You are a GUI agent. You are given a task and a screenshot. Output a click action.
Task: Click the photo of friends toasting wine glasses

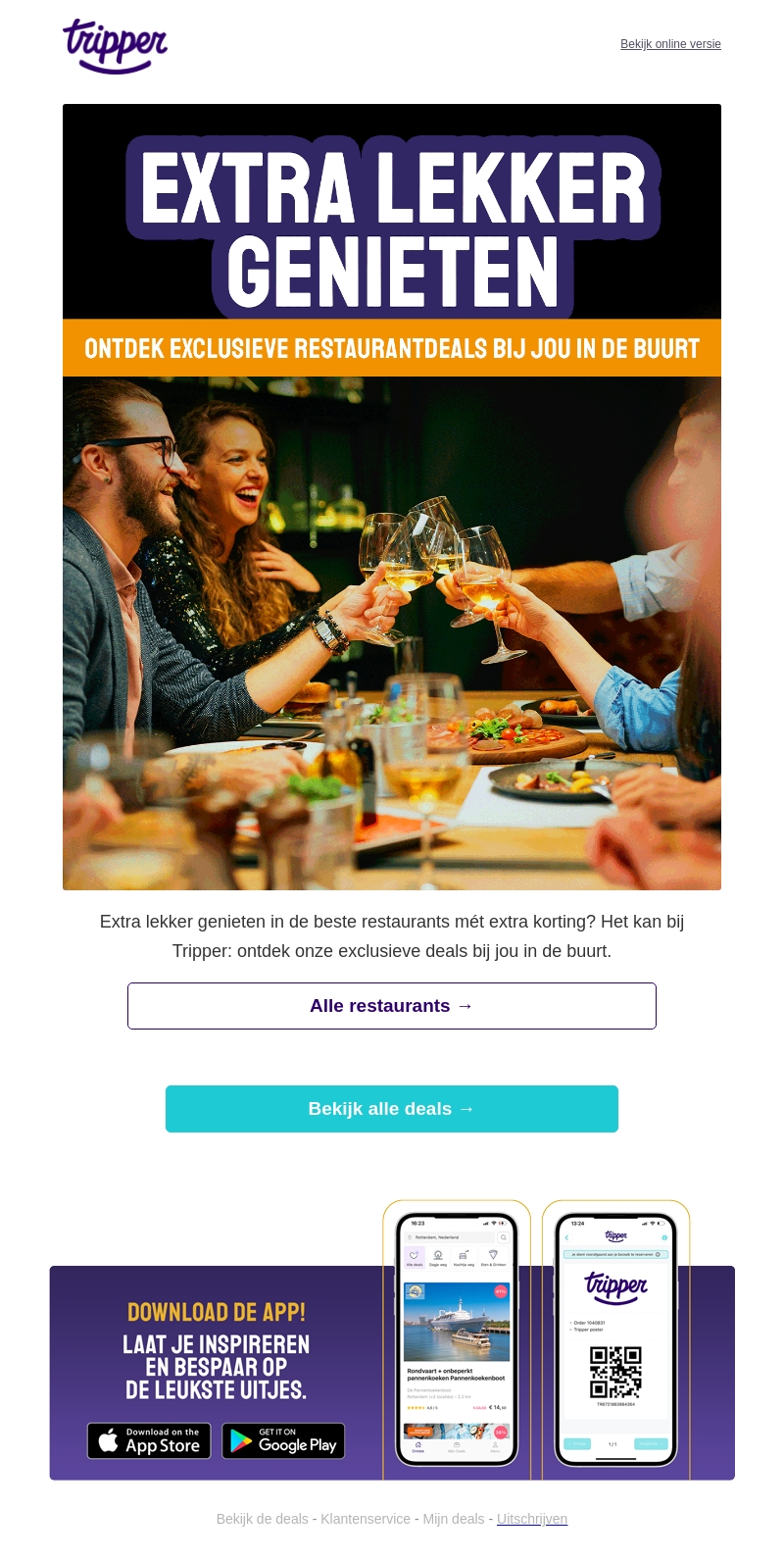pyautogui.click(x=392, y=633)
